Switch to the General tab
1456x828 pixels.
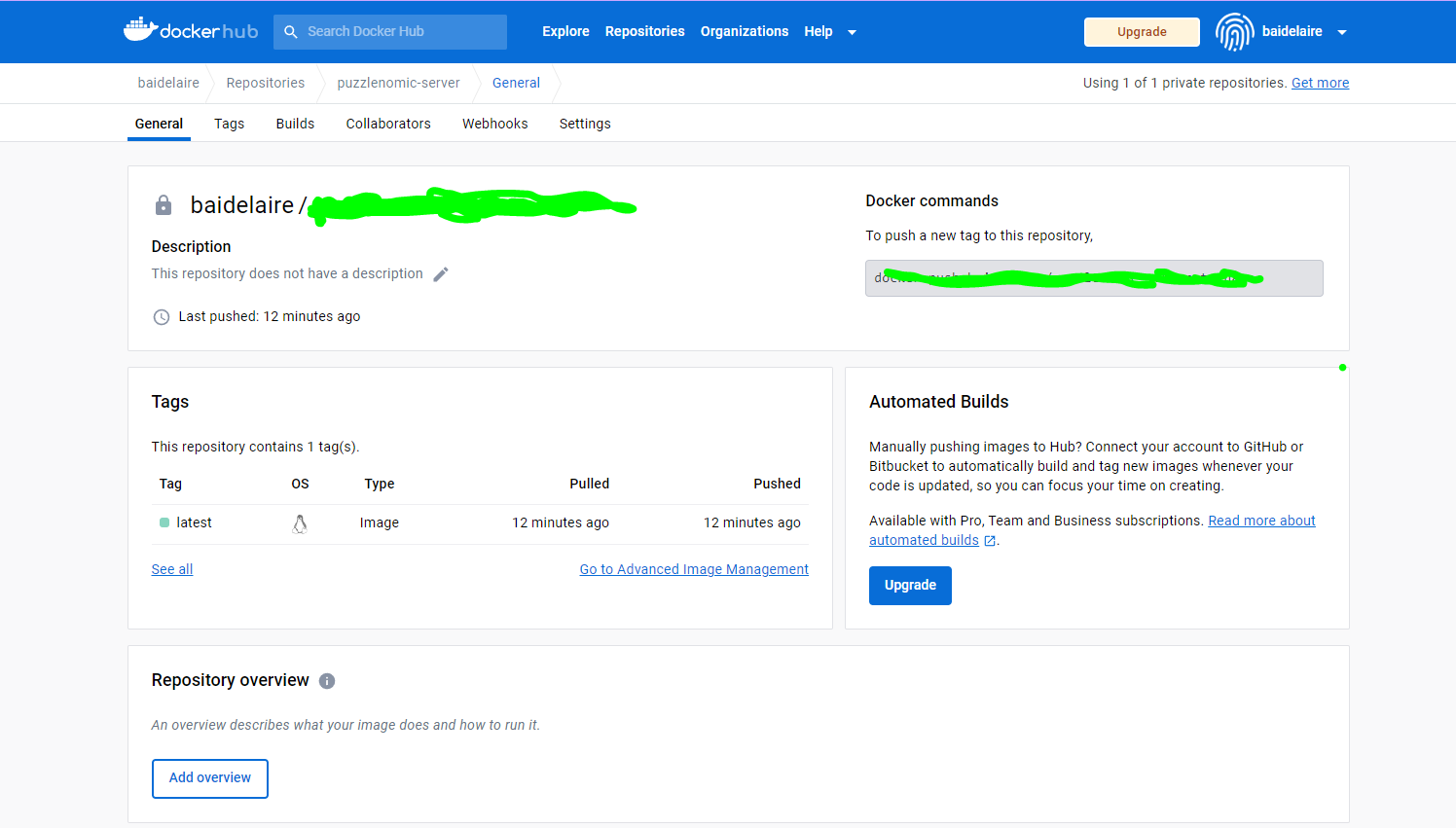pyautogui.click(x=159, y=124)
